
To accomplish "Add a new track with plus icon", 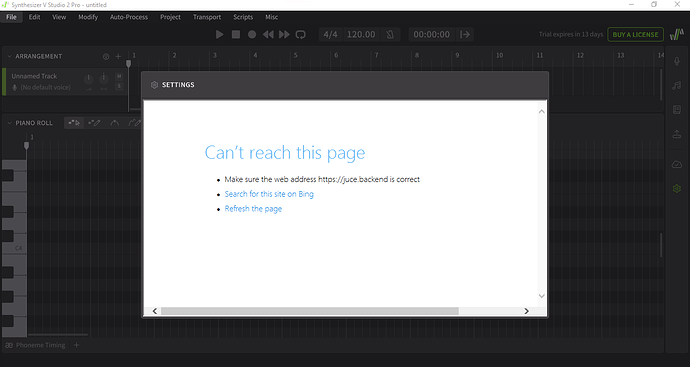I will click(x=118, y=56).
